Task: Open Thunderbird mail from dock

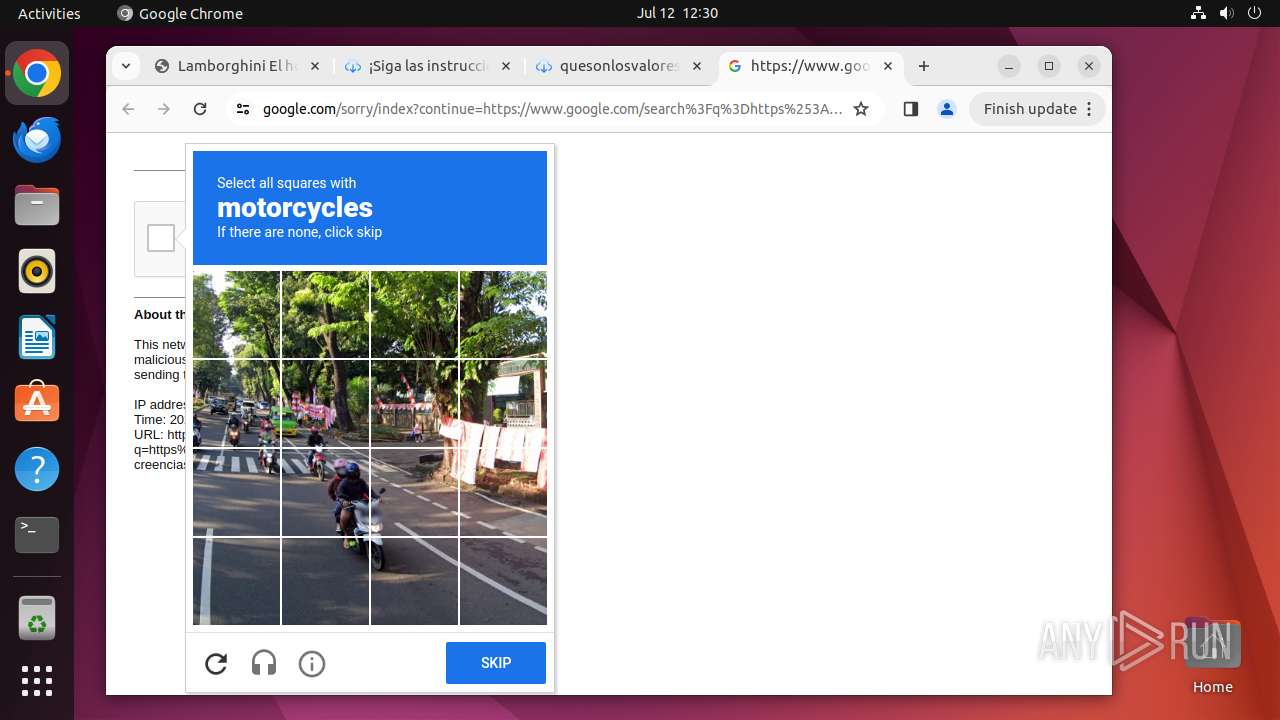Action: tap(37, 139)
